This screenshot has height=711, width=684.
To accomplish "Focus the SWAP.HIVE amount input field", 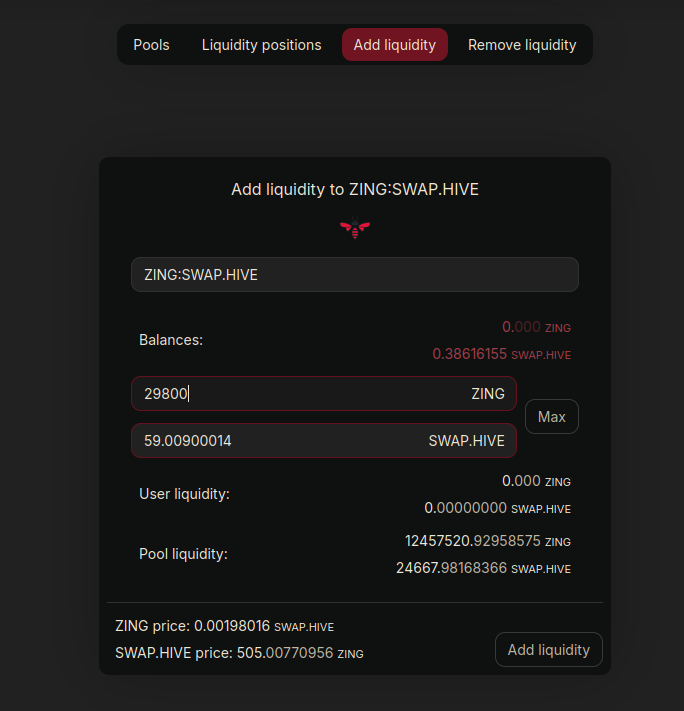I will pos(324,441).
